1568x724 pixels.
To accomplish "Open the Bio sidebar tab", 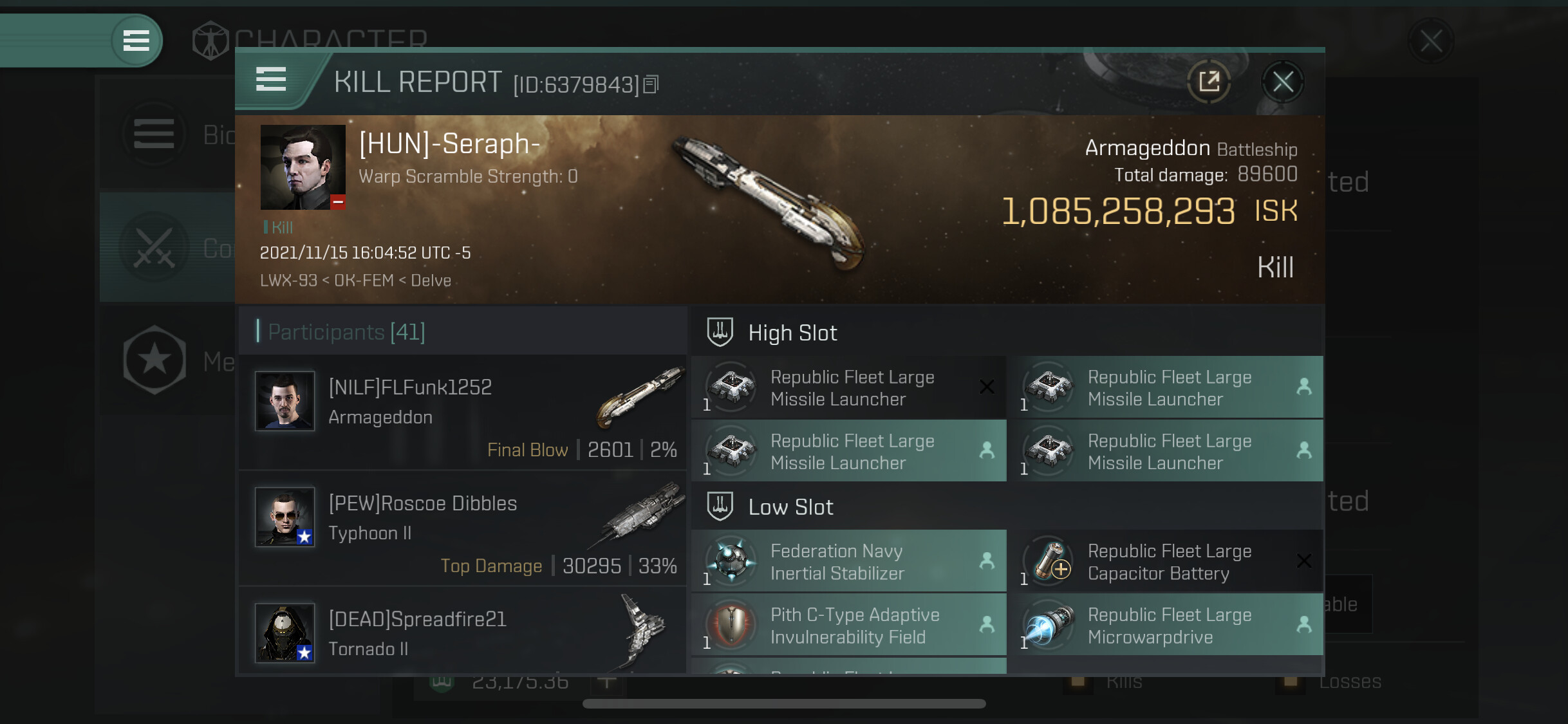I will click(167, 135).
